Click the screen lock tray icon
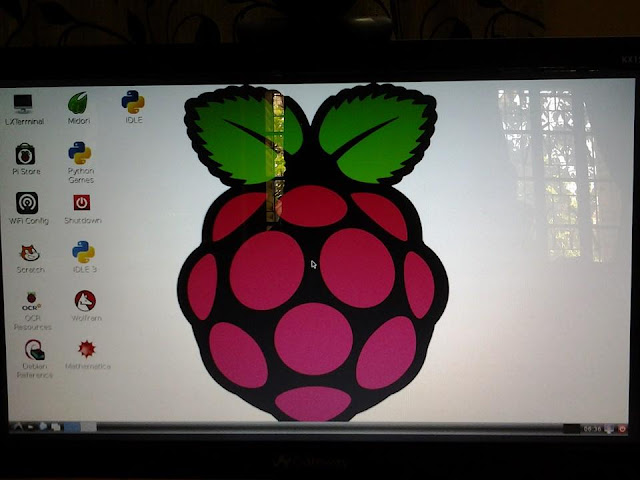Image resolution: width=640 pixels, height=480 pixels. coord(610,429)
